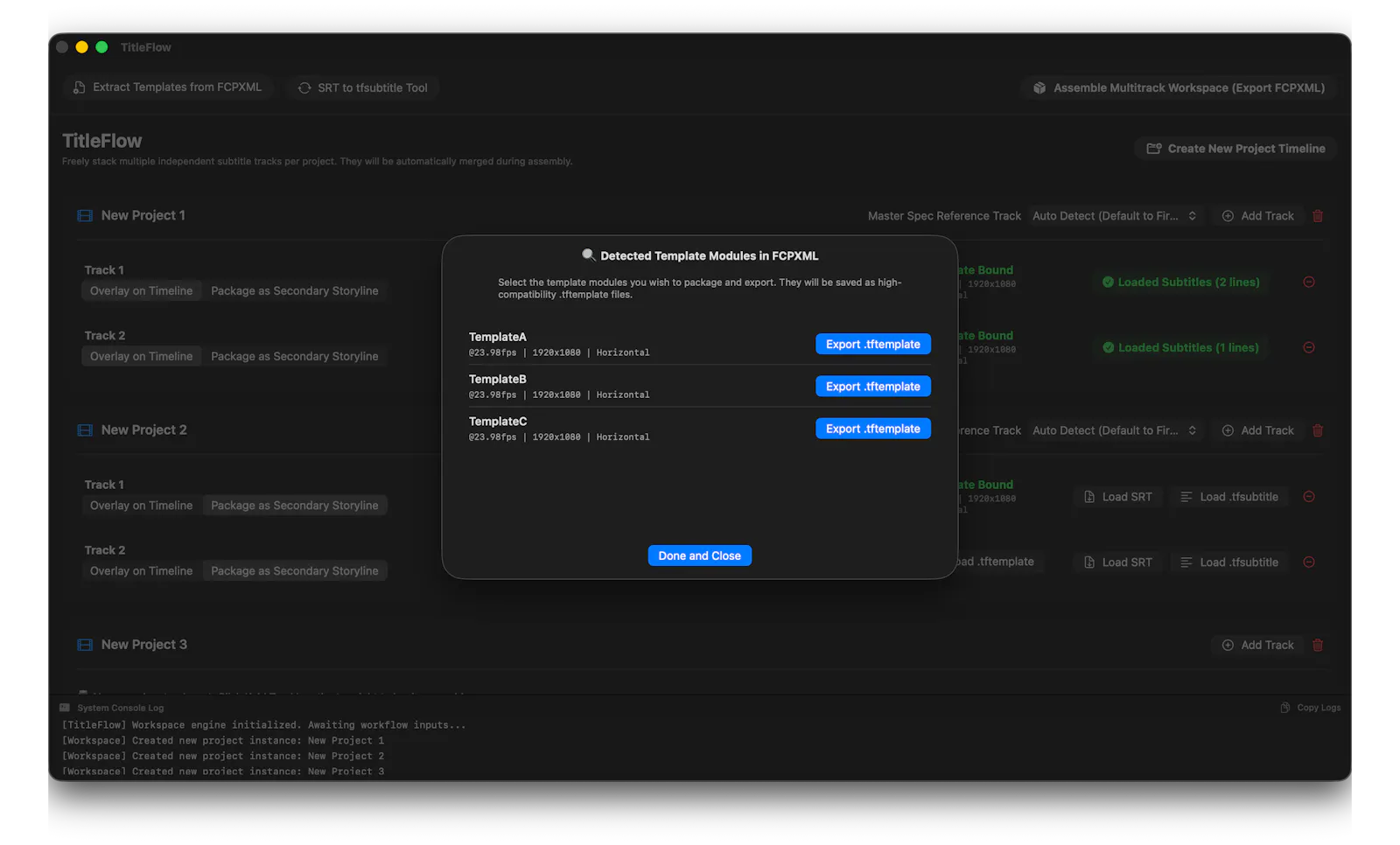The image size is (1400, 845).
Task: Click Loaded Subtitles (2 lines) status
Action: (1180, 282)
